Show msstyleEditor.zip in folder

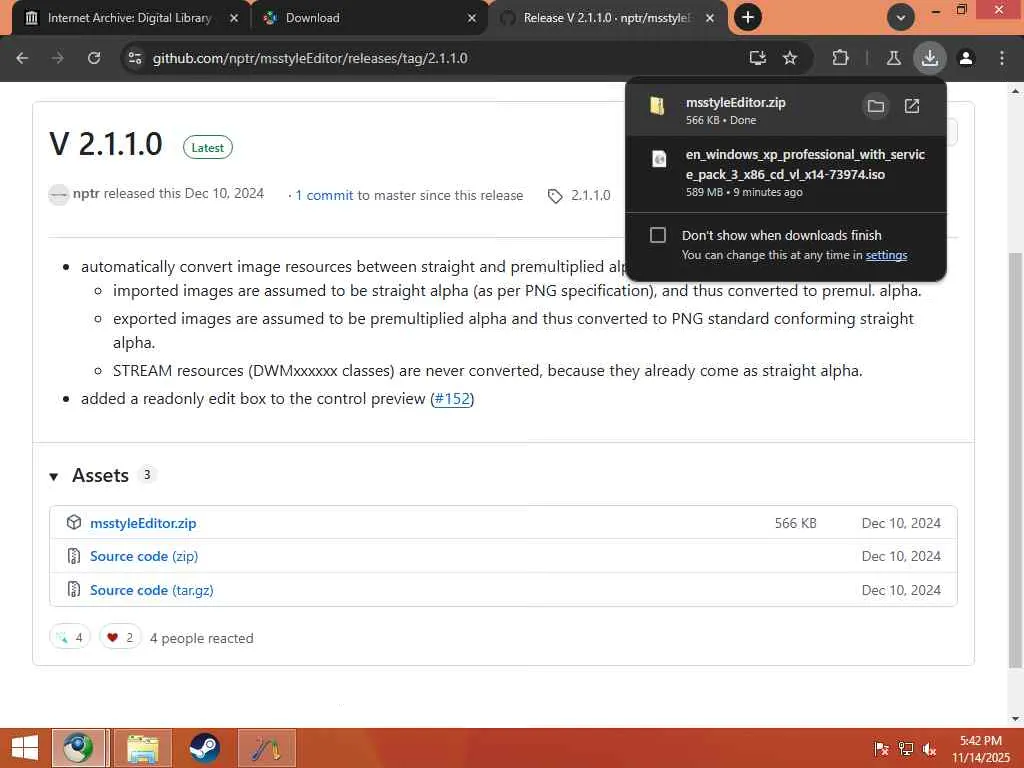[876, 106]
